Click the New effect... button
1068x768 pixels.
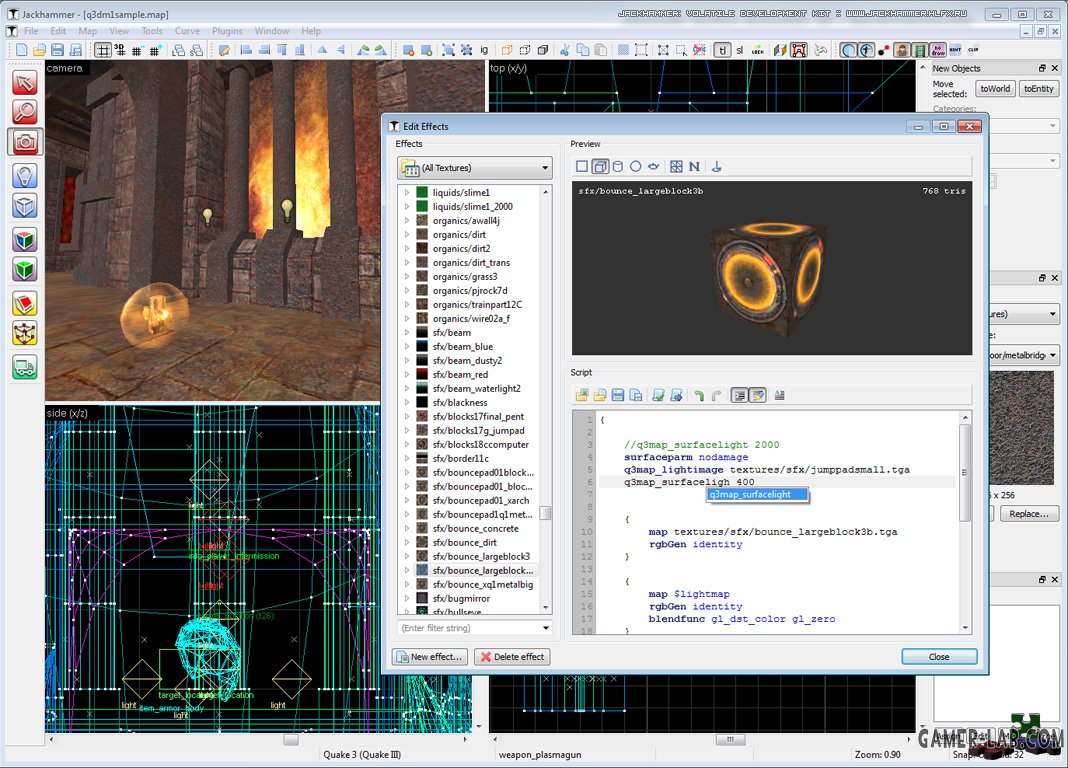coord(430,657)
